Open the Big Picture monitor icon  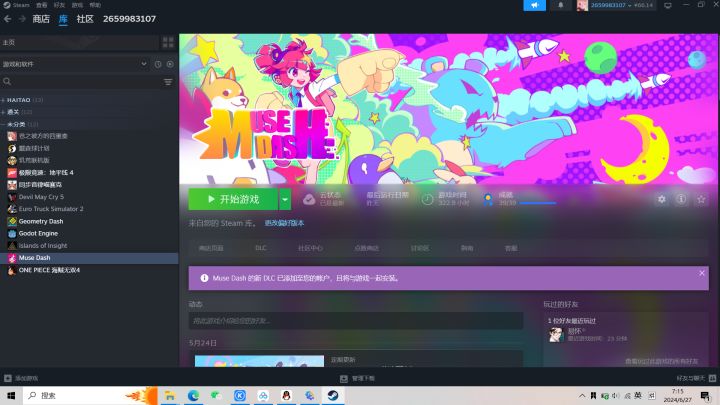tap(668, 5)
